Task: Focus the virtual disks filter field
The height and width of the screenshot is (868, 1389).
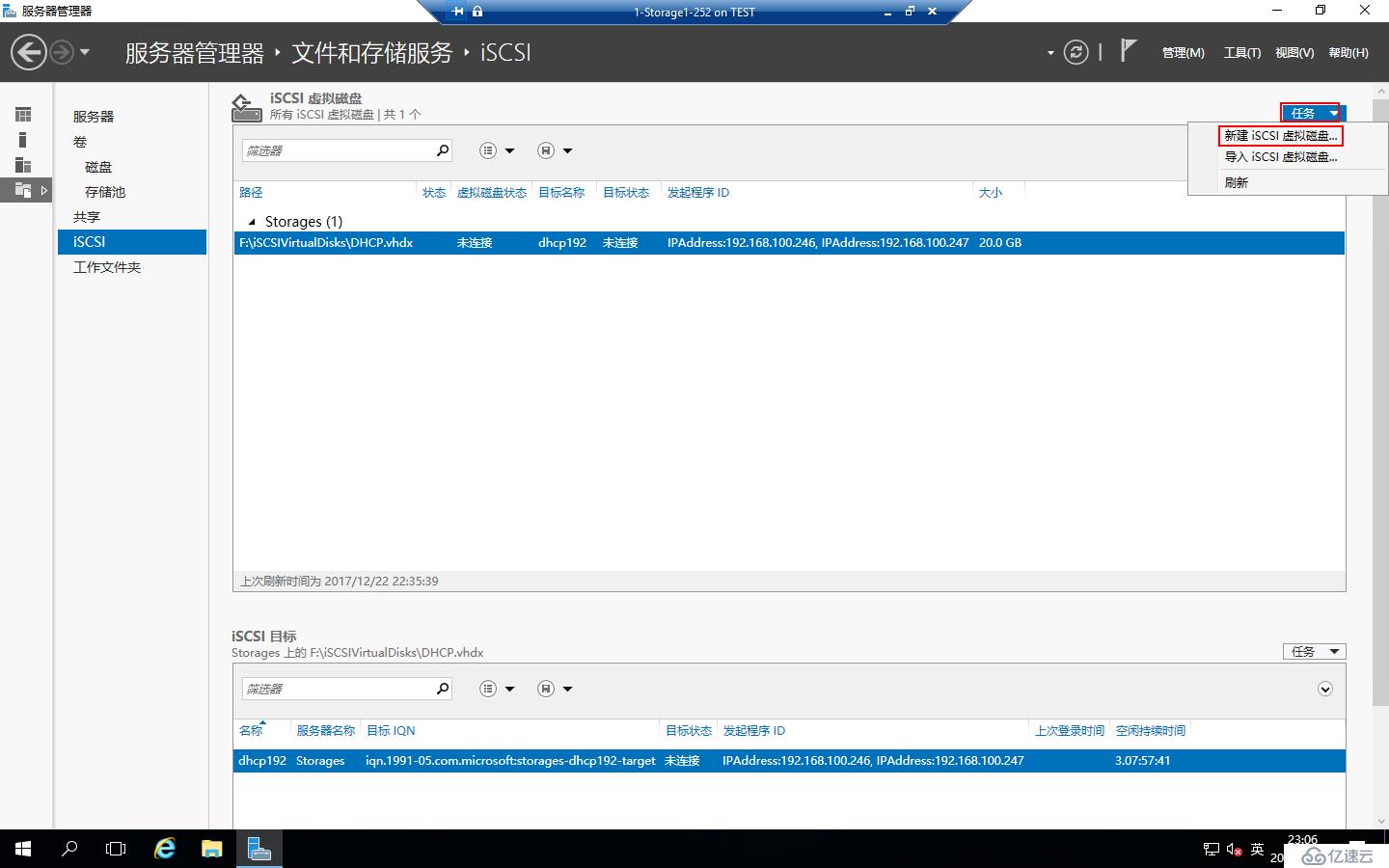Action: tap(337, 150)
